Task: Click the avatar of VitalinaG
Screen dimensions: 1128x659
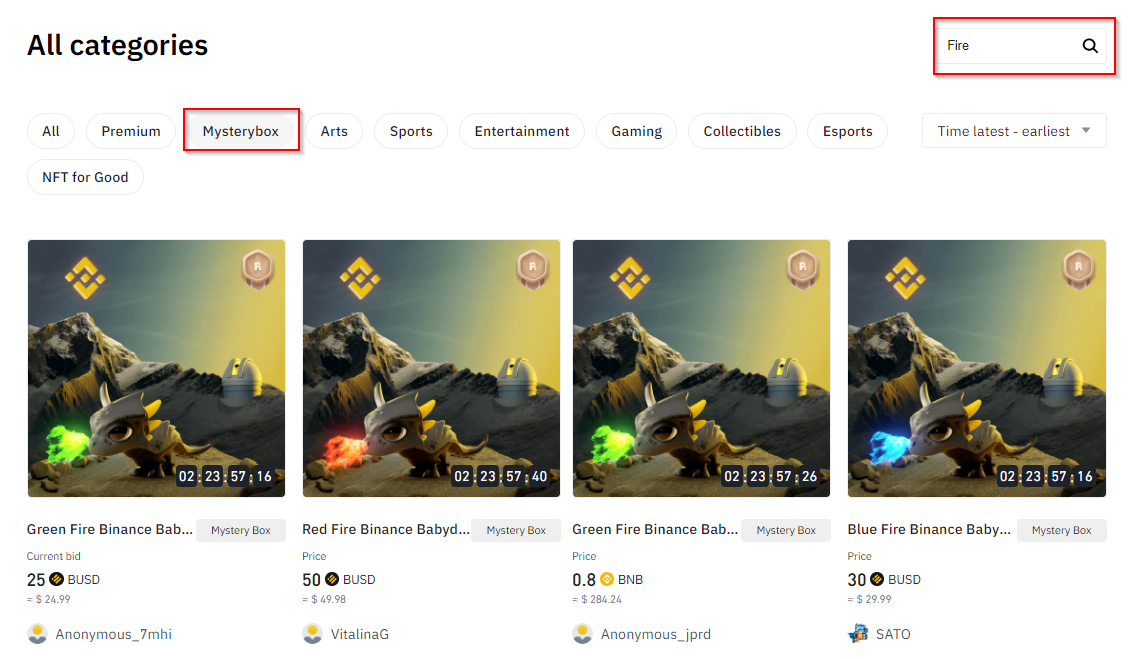Action: point(313,634)
